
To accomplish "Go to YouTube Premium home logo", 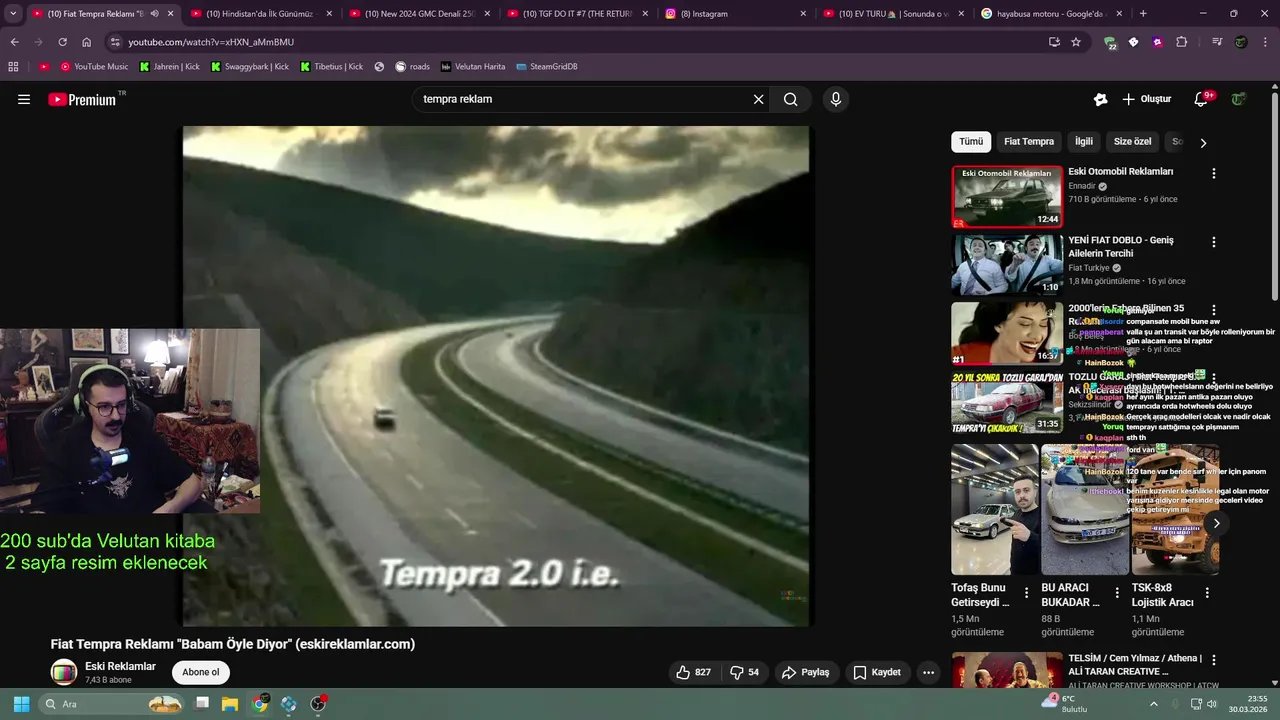I will click(x=82, y=99).
